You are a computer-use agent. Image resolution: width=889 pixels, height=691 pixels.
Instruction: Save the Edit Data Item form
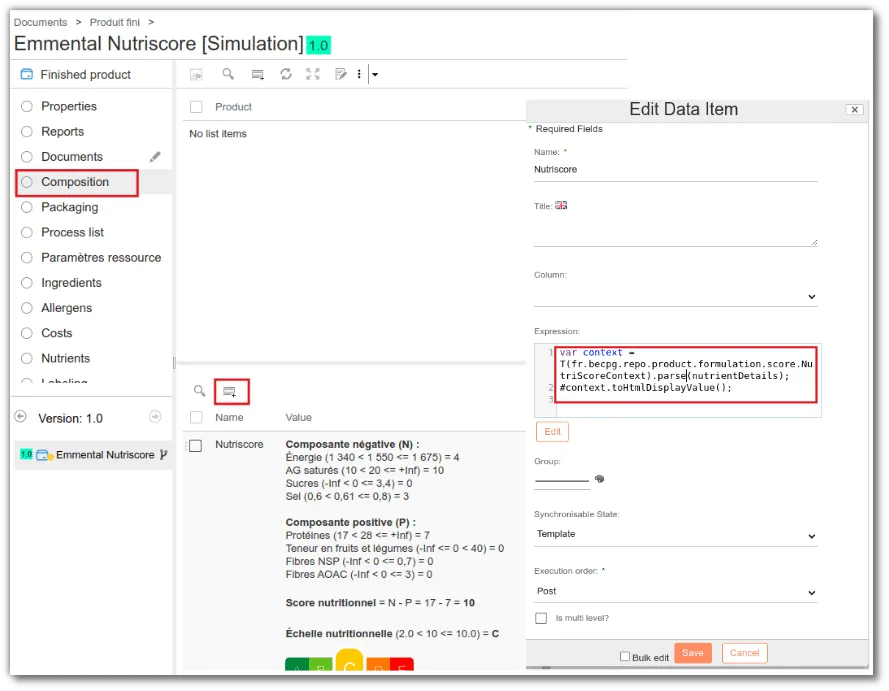(x=692, y=653)
